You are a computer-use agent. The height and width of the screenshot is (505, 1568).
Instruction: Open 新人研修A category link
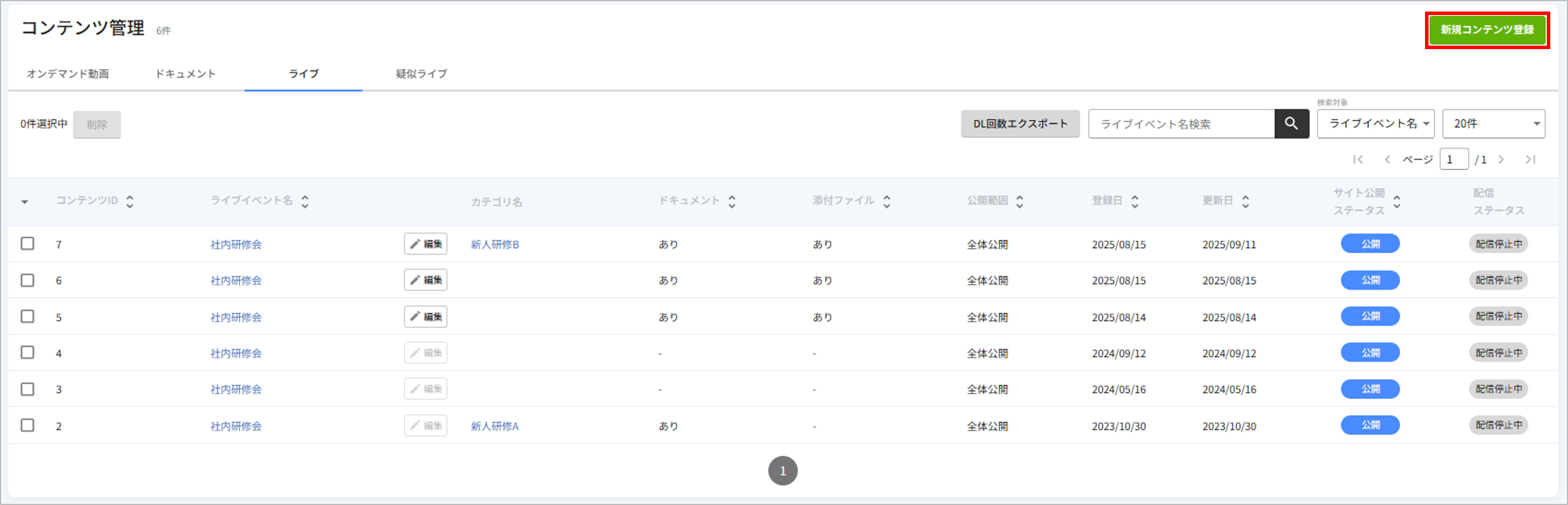495,426
